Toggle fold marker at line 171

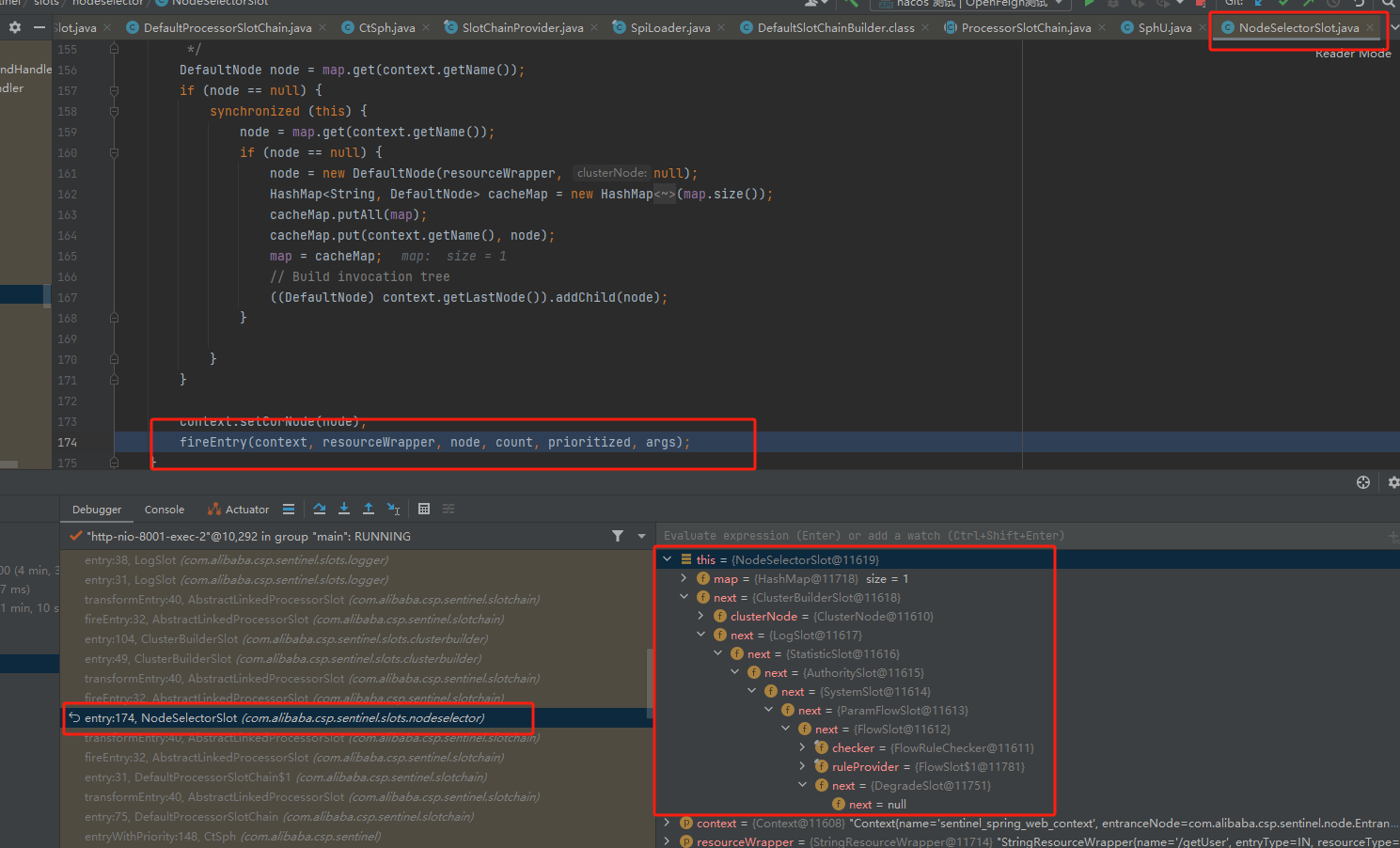click(114, 380)
